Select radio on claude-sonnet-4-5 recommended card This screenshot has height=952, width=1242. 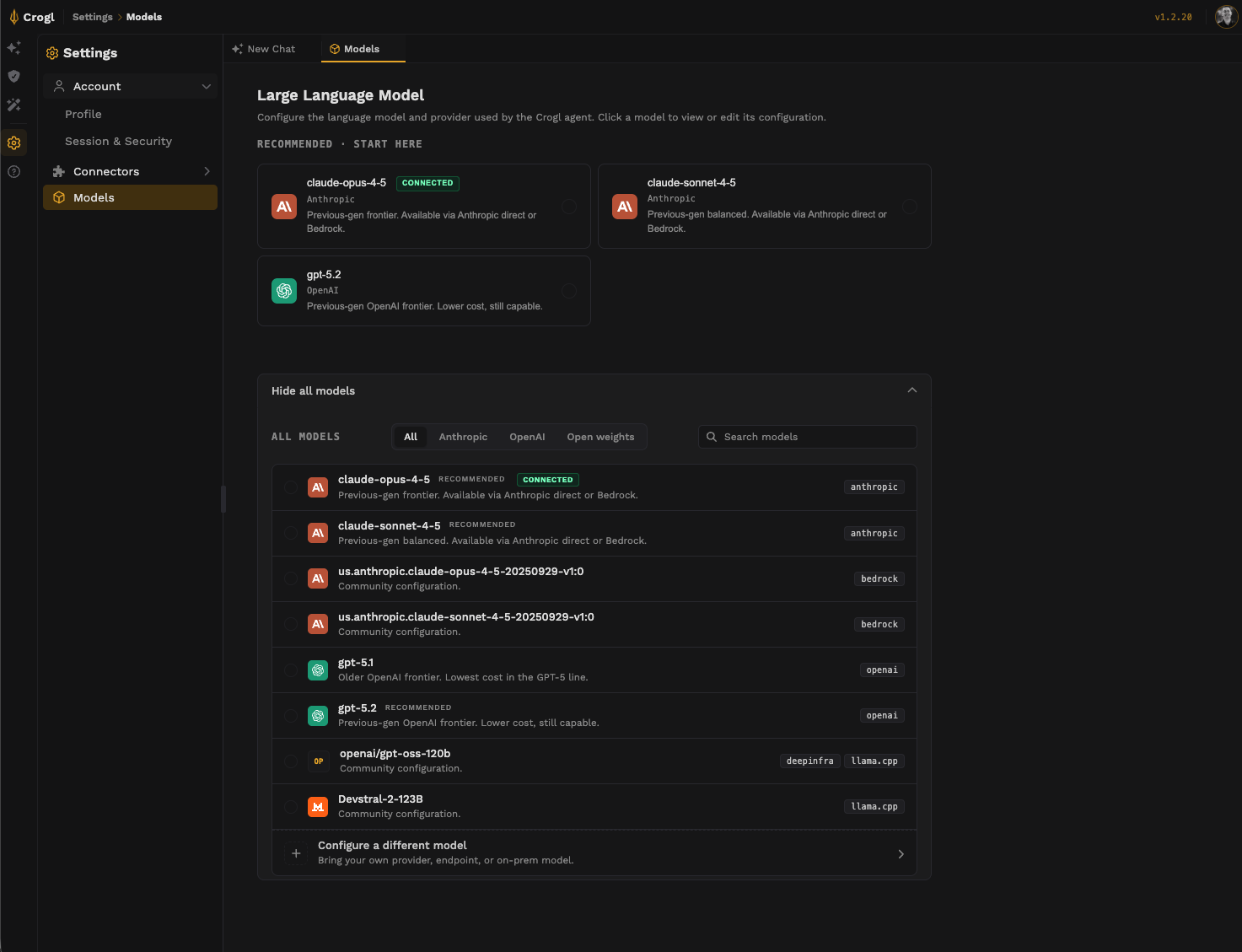click(x=910, y=207)
